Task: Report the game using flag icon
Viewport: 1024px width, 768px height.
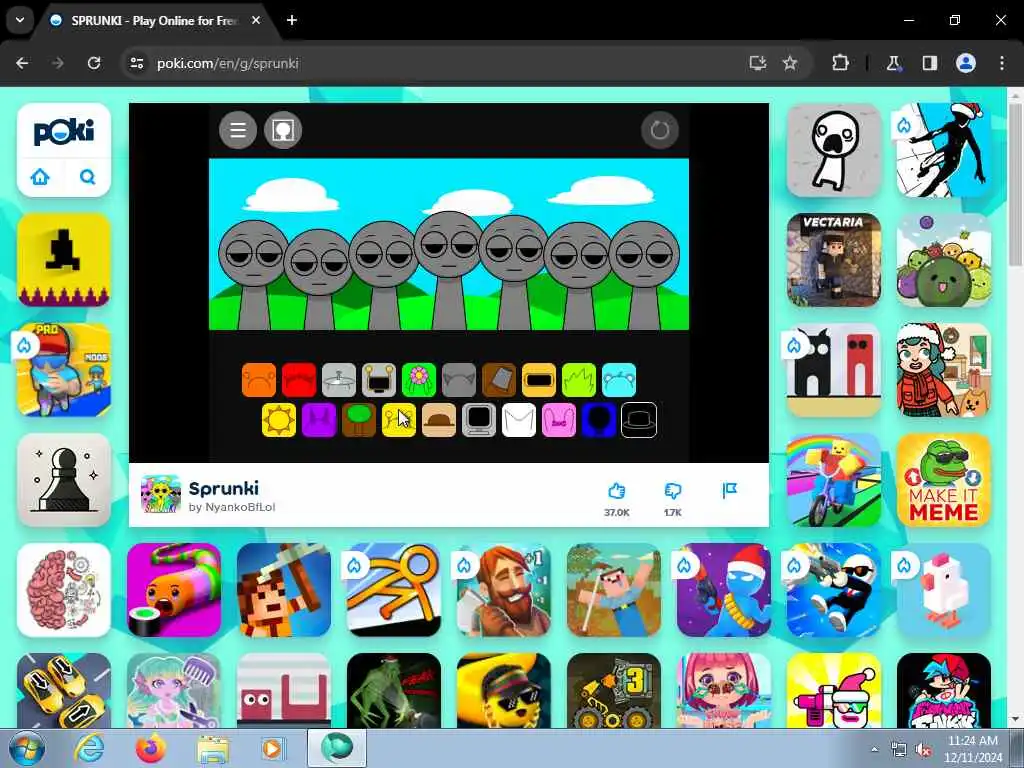Action: click(x=729, y=490)
